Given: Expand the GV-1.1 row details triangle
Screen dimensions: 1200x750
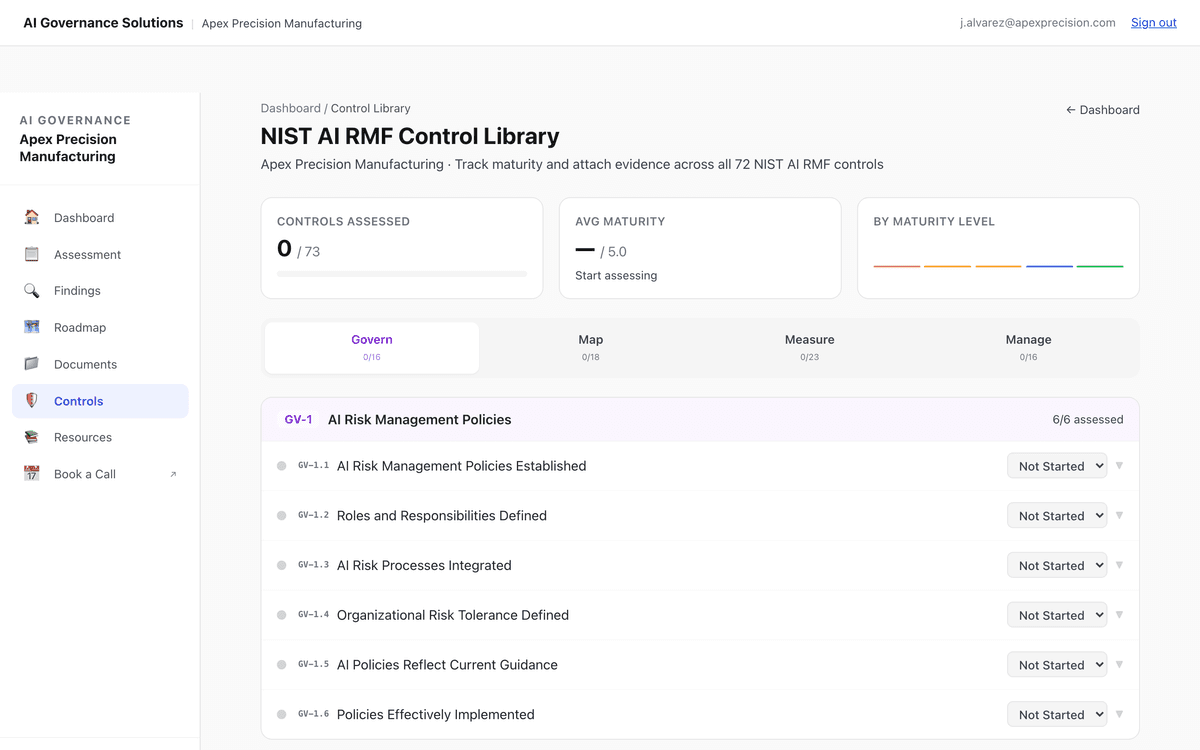Looking at the screenshot, I should pos(1119,466).
